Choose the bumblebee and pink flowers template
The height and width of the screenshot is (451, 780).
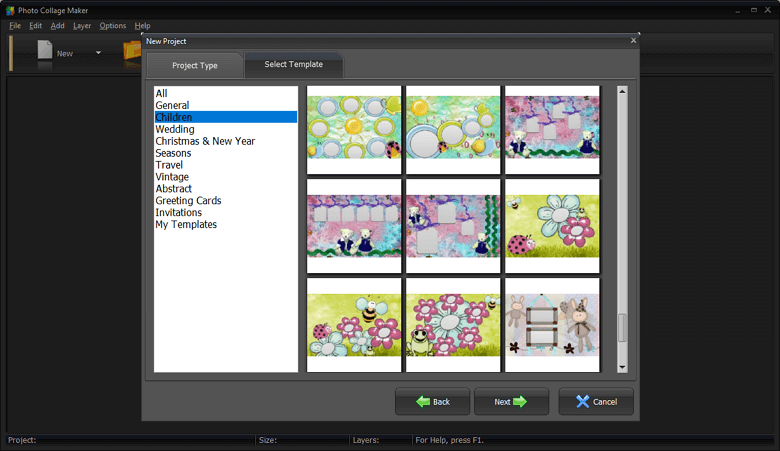(x=354, y=325)
